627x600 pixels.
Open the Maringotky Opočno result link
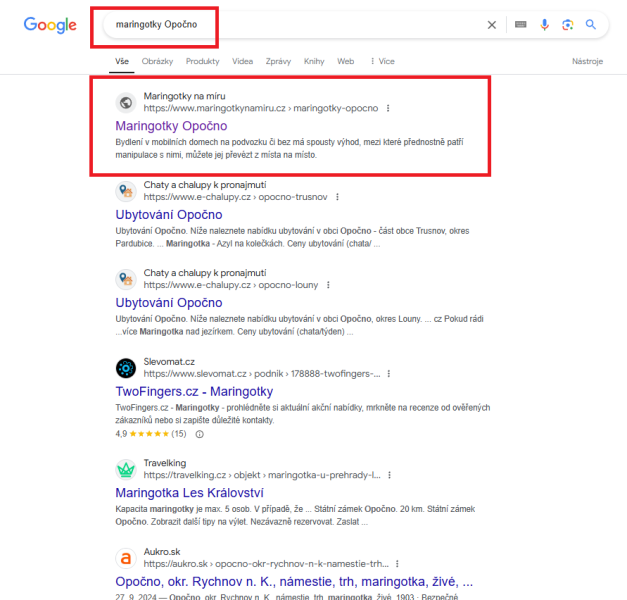tap(171, 126)
